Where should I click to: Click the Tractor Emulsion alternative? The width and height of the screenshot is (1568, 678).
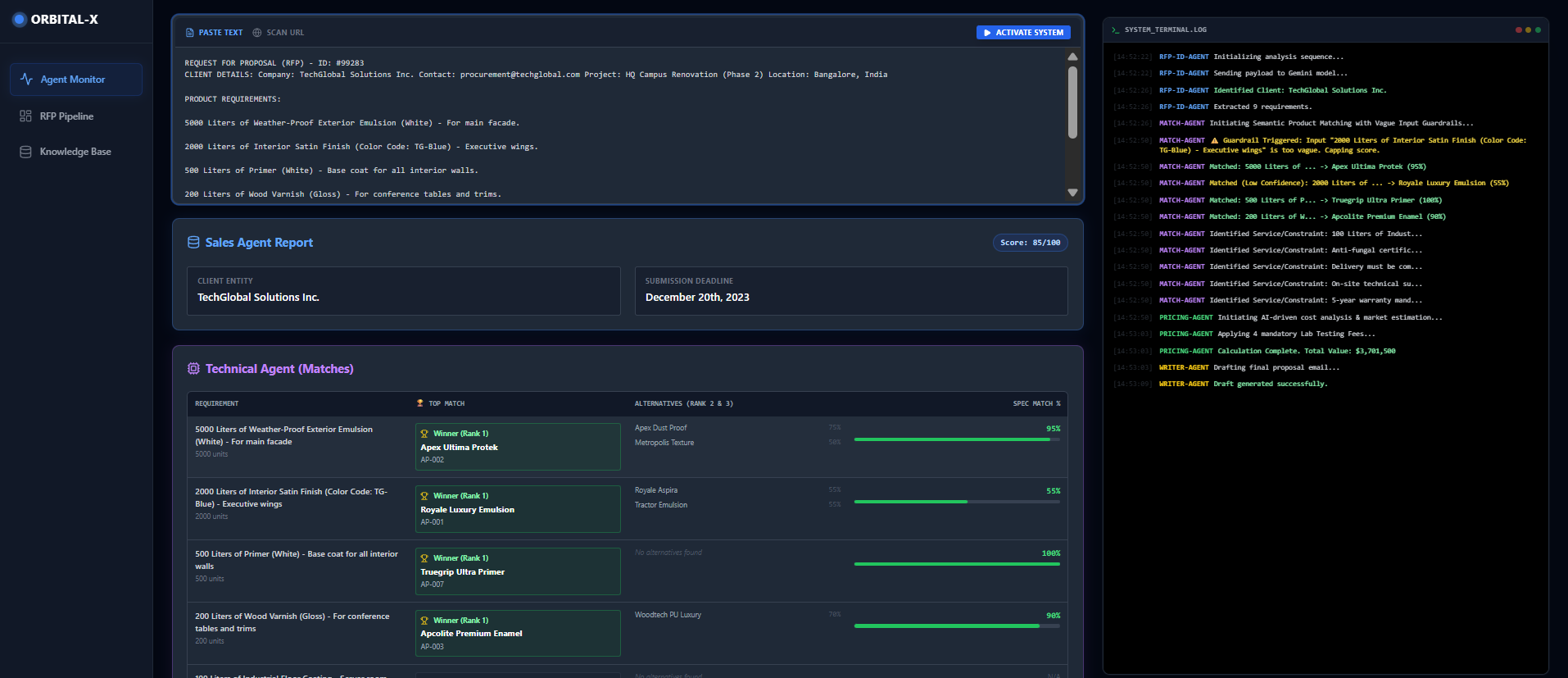(x=661, y=505)
